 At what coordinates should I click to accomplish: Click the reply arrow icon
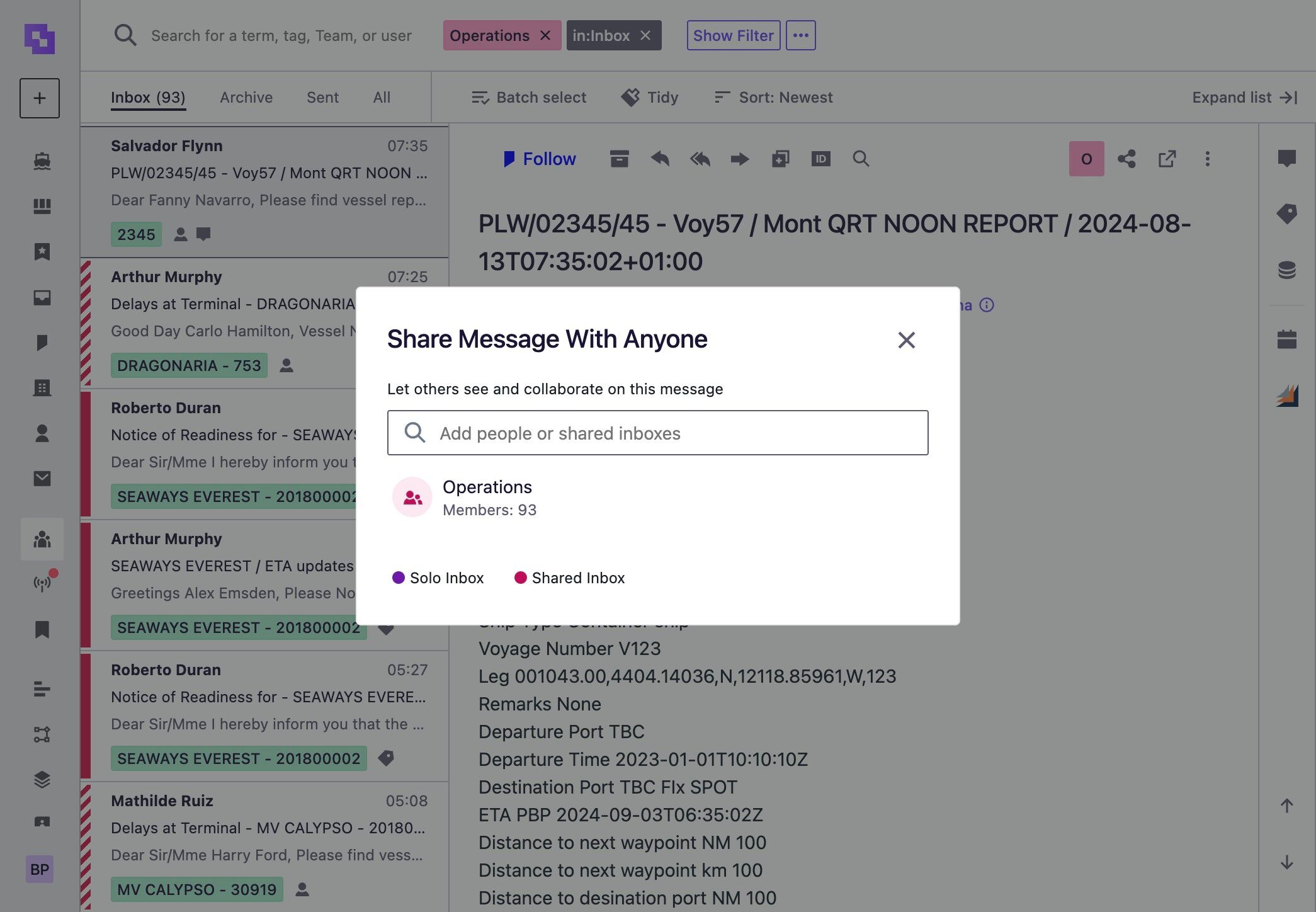coord(659,159)
